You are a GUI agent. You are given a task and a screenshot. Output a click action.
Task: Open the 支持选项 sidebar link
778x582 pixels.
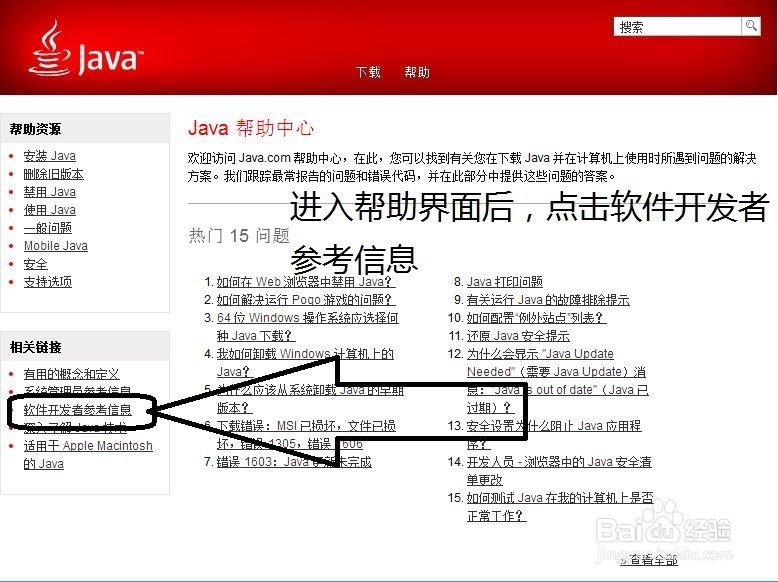coord(48,282)
